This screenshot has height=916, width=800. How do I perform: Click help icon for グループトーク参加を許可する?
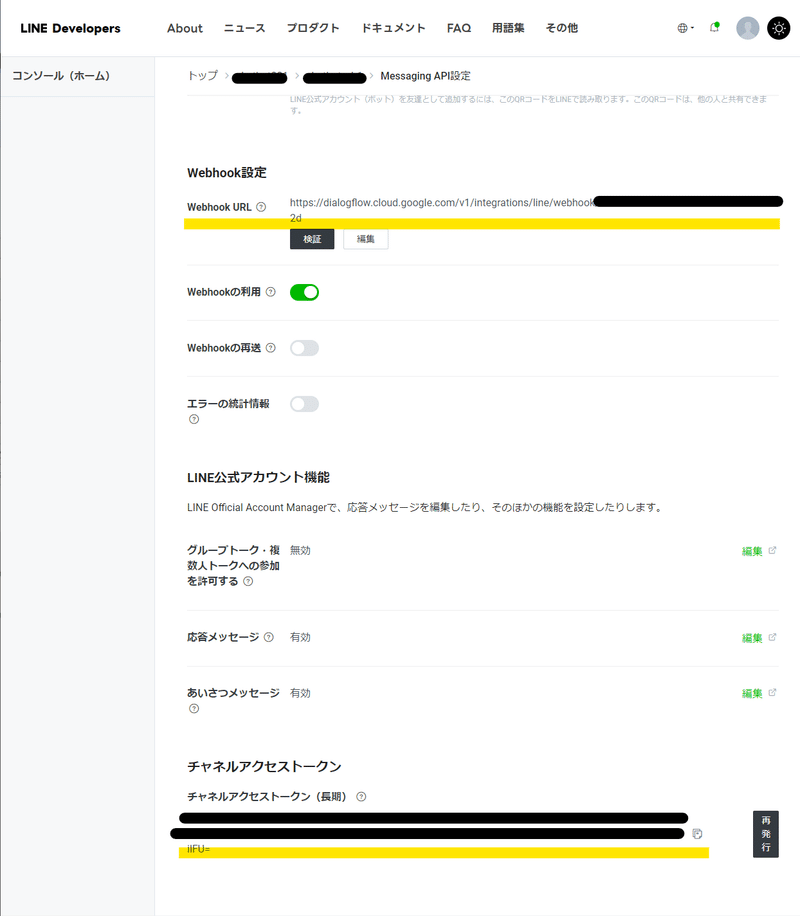[248, 581]
